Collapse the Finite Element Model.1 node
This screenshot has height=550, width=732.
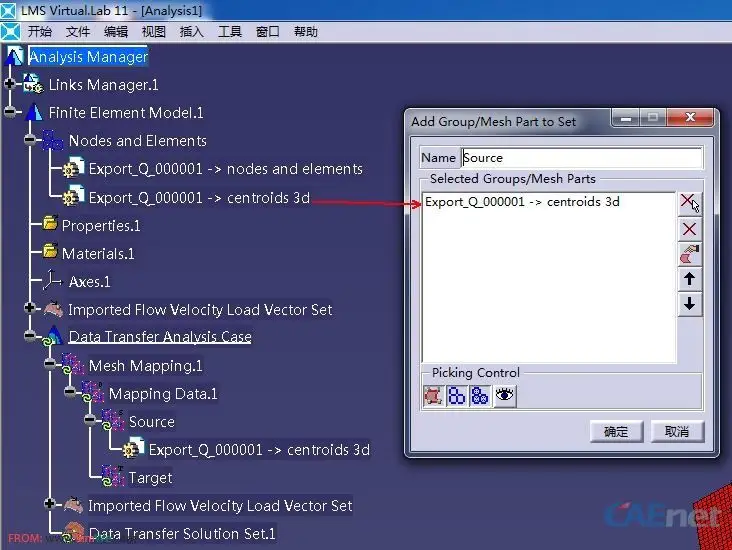pos(9,112)
